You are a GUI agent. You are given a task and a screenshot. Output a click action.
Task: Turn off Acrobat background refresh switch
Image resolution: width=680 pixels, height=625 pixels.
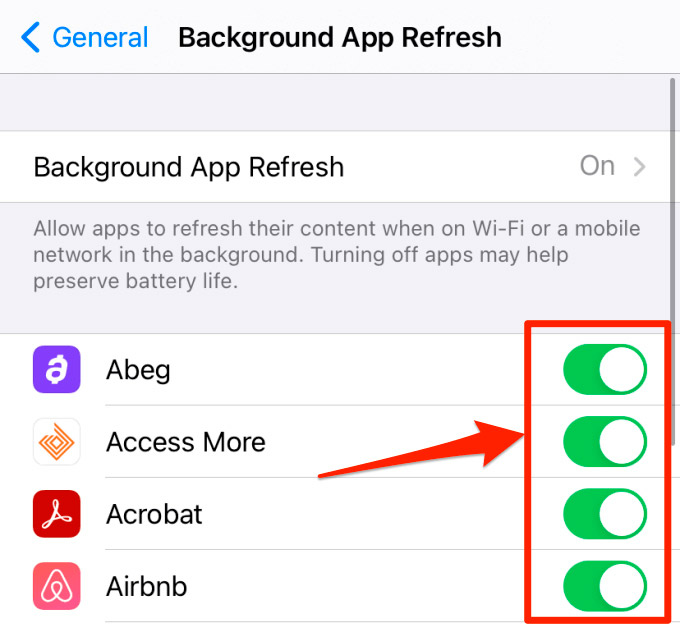(x=605, y=514)
